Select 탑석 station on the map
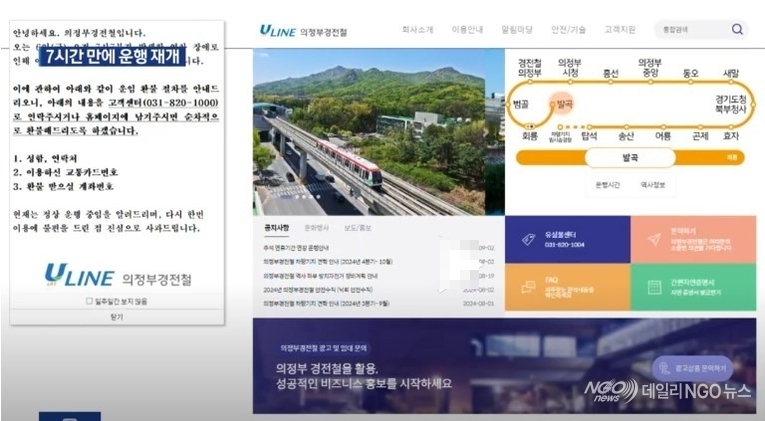 click(589, 135)
